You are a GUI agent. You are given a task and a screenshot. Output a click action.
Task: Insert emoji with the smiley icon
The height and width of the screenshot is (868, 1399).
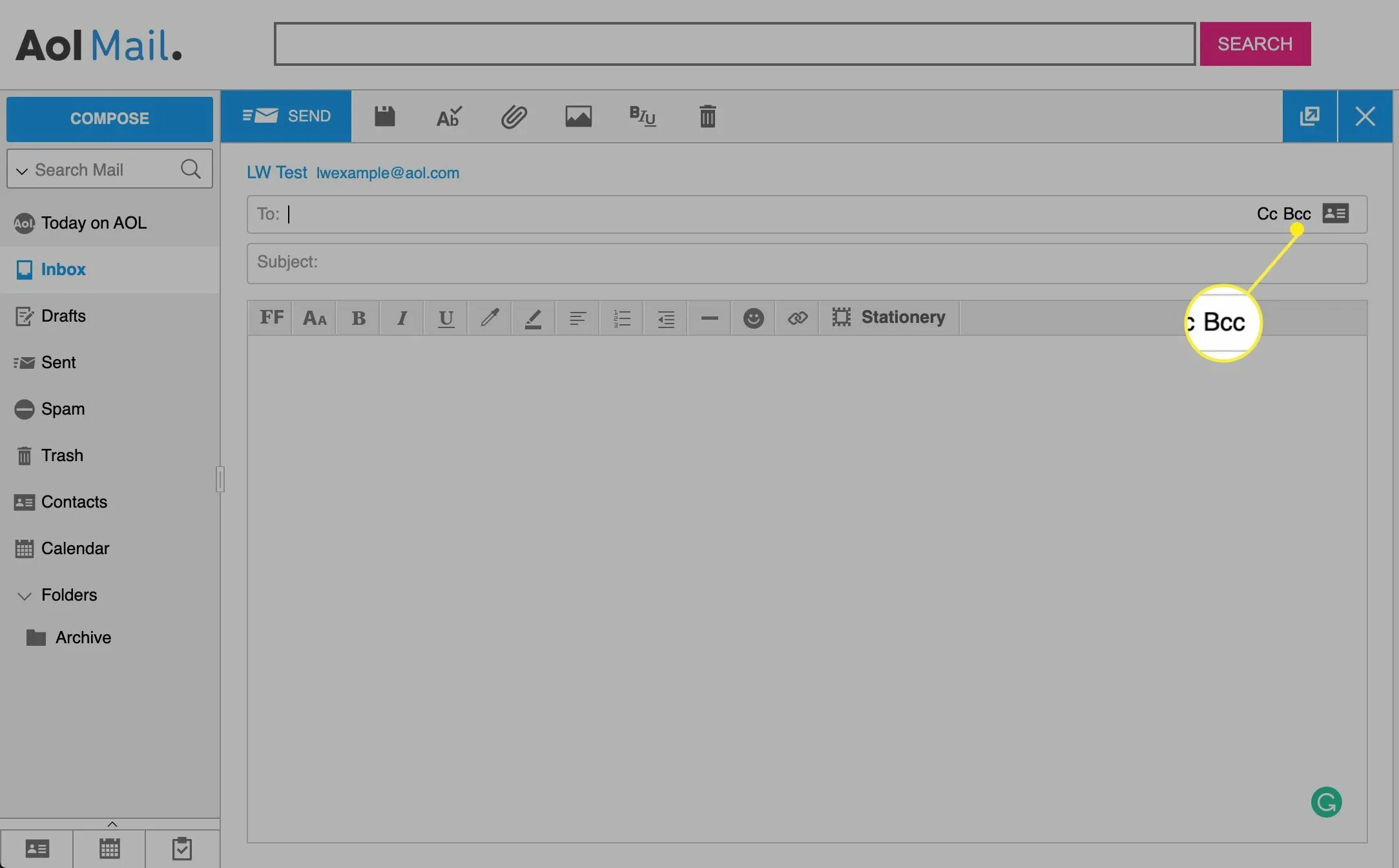(753, 318)
